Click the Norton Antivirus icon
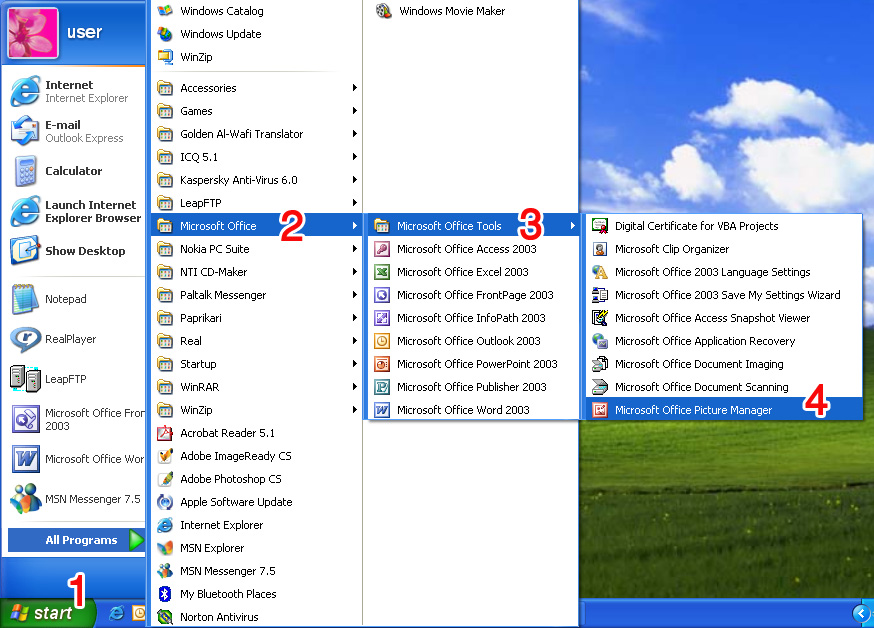Screen dimensions: 874x628 click(x=165, y=617)
